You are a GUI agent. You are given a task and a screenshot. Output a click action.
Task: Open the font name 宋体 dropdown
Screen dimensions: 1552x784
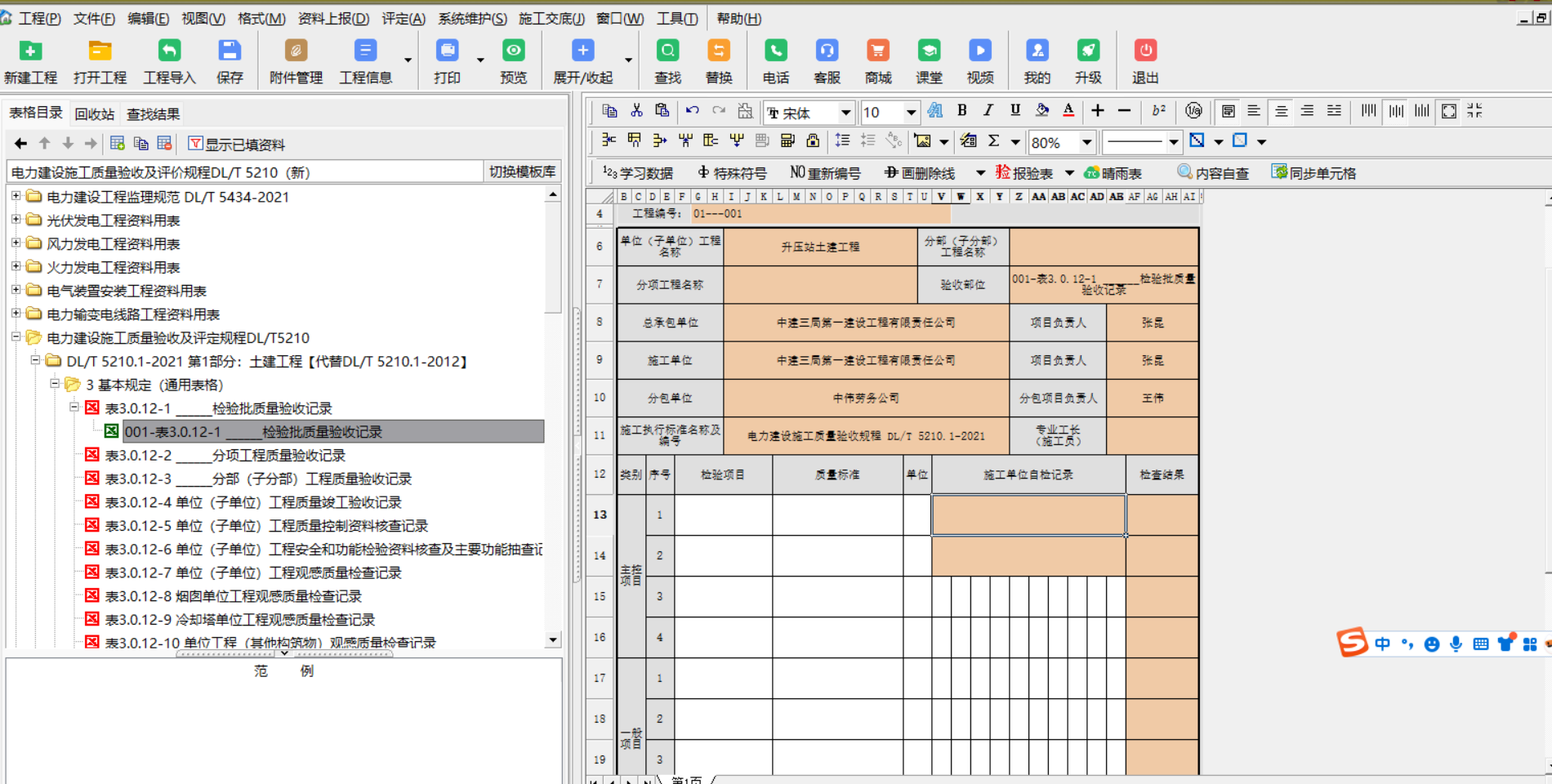845,113
